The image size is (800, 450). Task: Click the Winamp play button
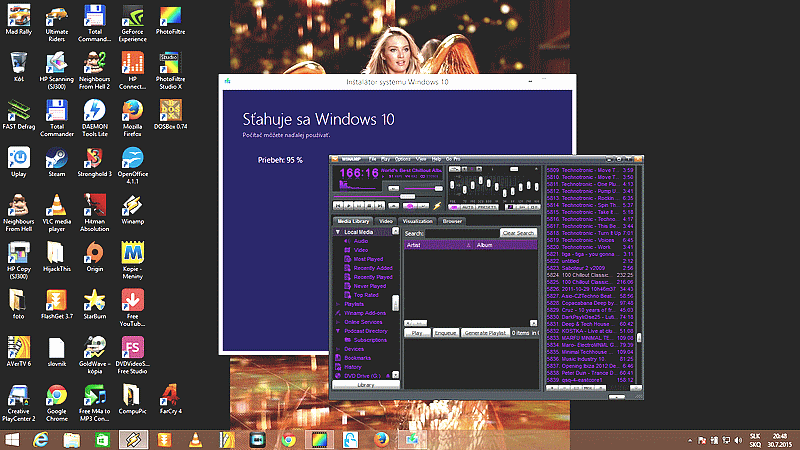coord(348,206)
